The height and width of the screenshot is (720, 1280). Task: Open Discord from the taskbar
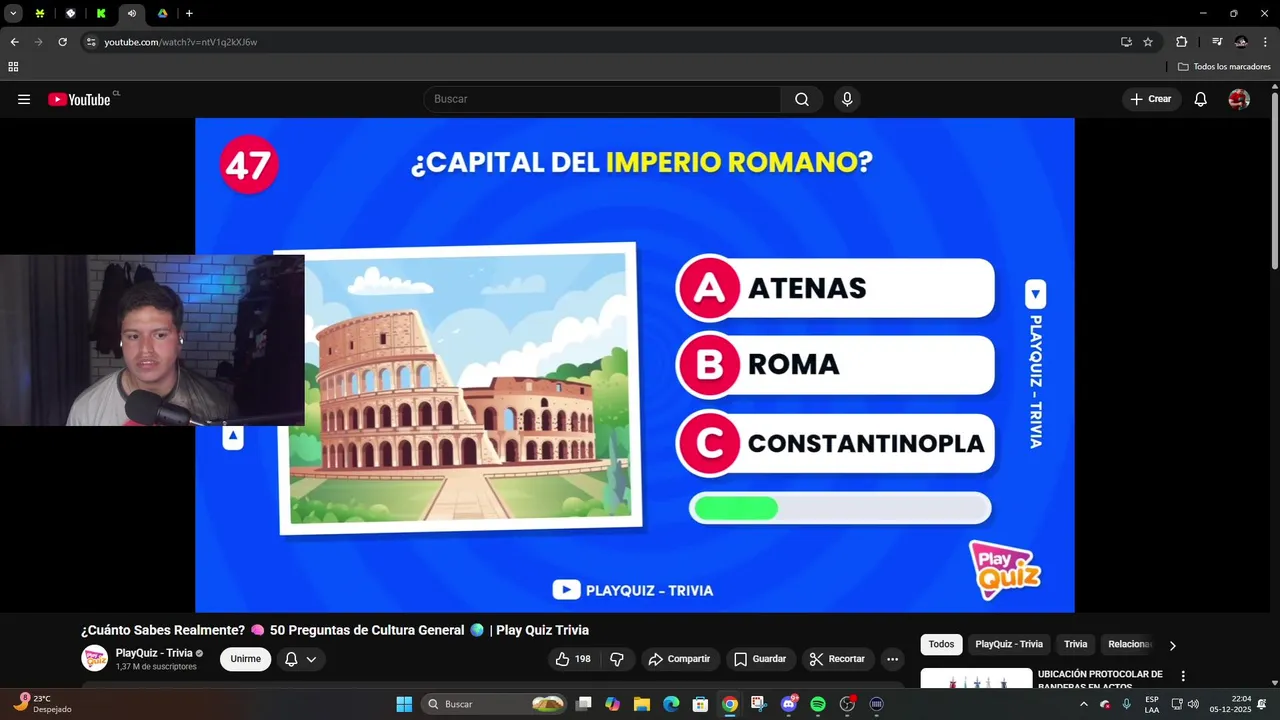[x=789, y=704]
